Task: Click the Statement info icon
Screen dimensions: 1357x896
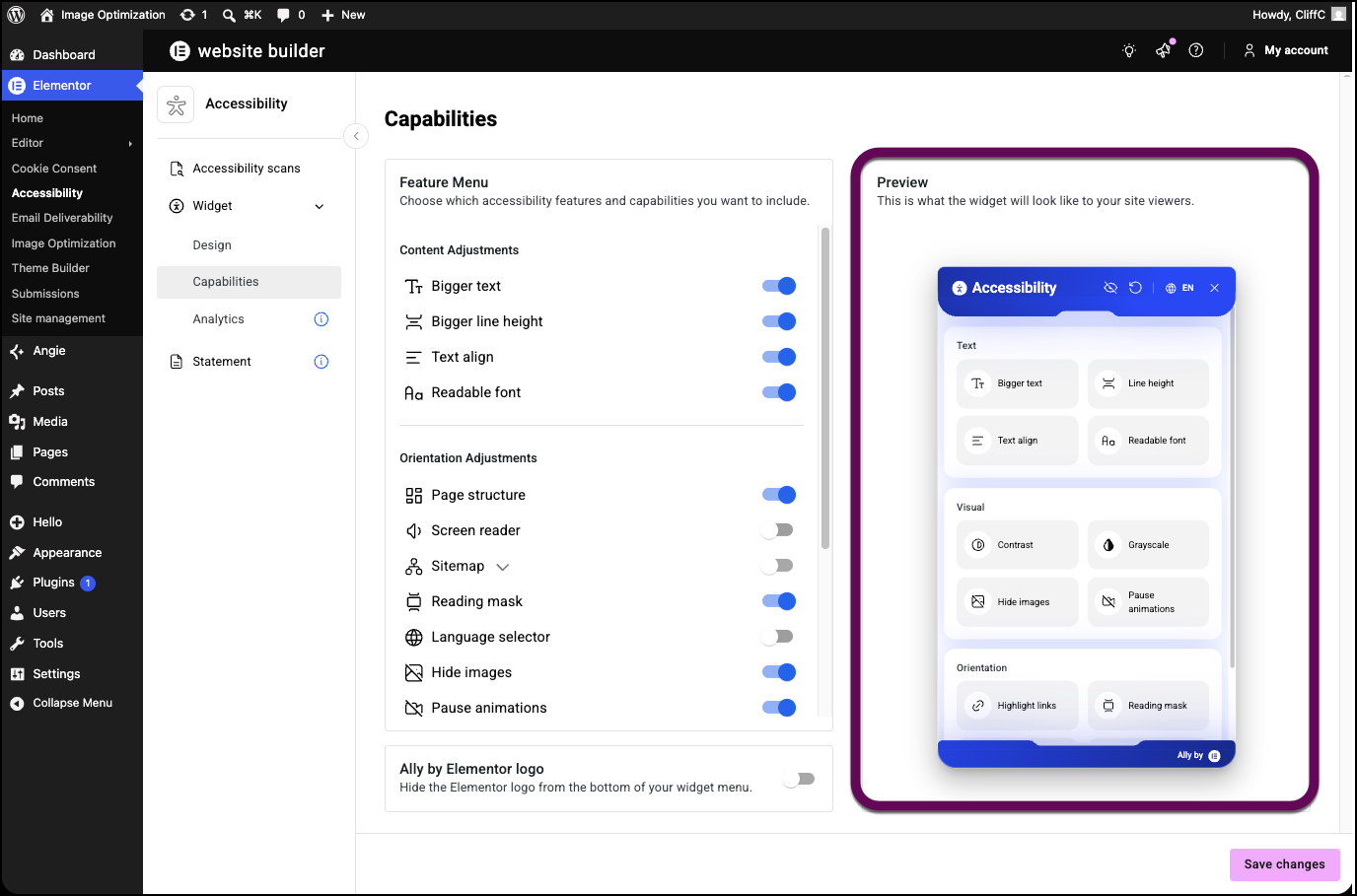Action: click(321, 362)
